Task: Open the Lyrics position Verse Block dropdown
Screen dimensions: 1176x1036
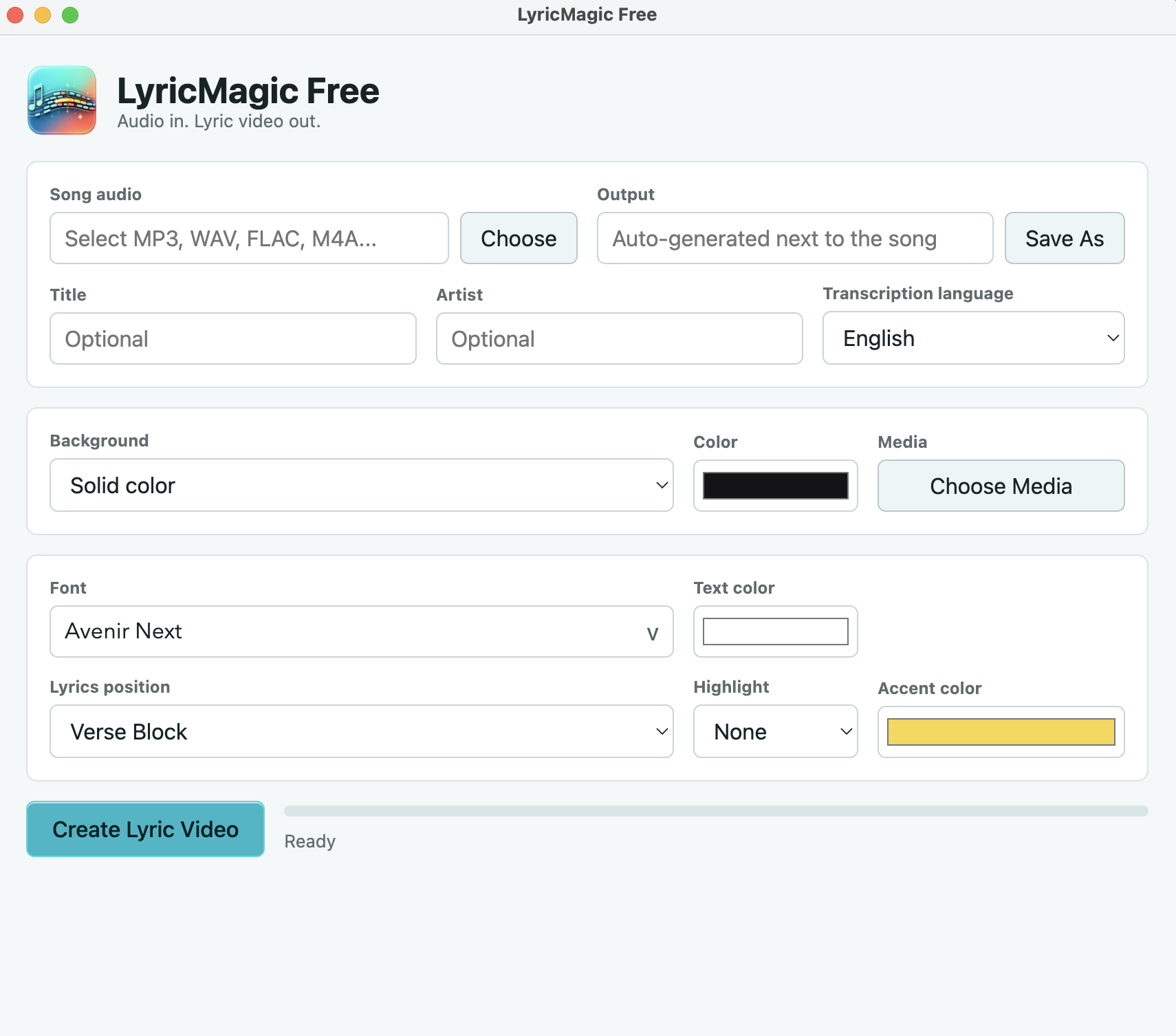Action: [x=362, y=731]
